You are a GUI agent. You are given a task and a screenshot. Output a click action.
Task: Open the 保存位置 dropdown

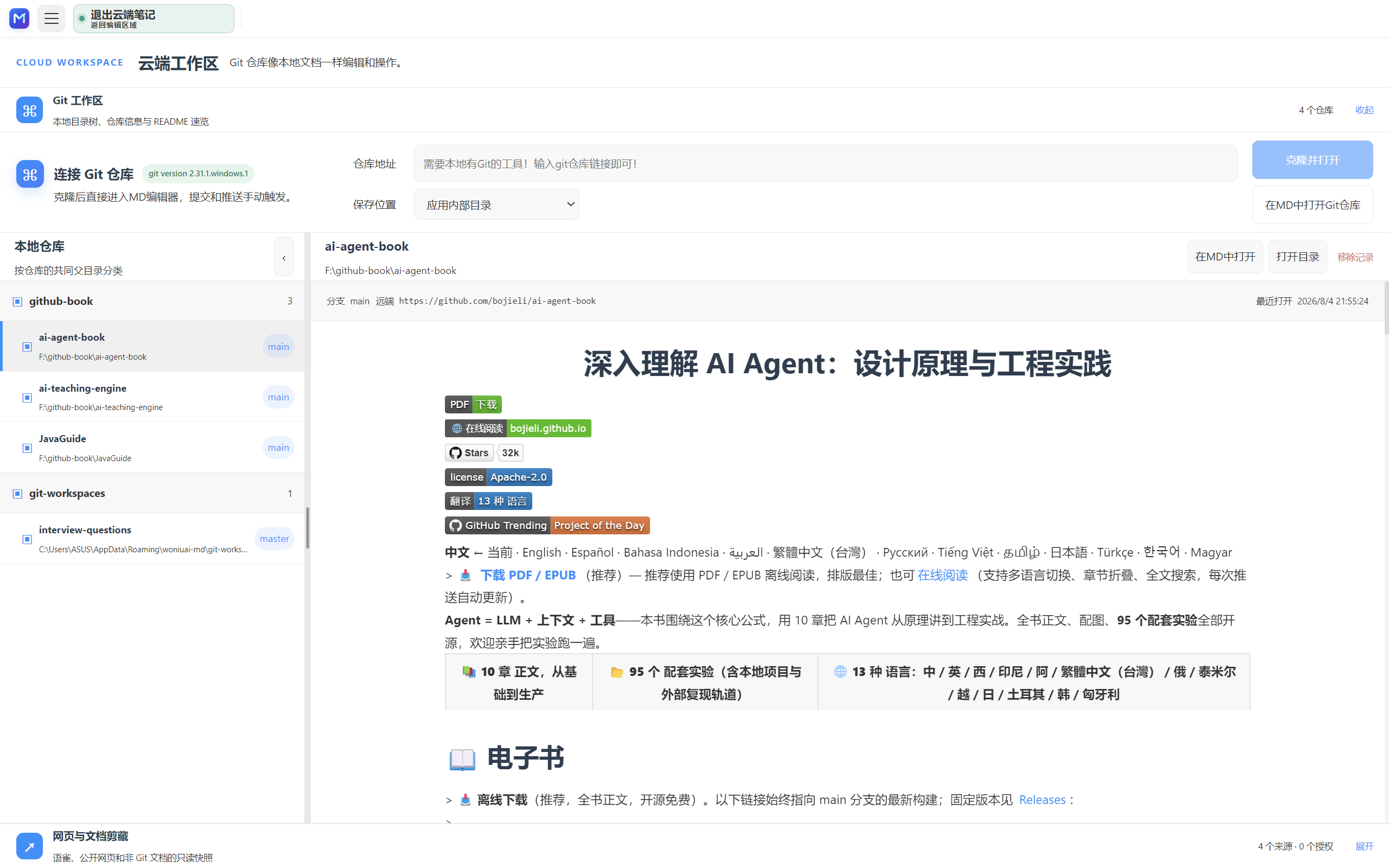coord(496,205)
